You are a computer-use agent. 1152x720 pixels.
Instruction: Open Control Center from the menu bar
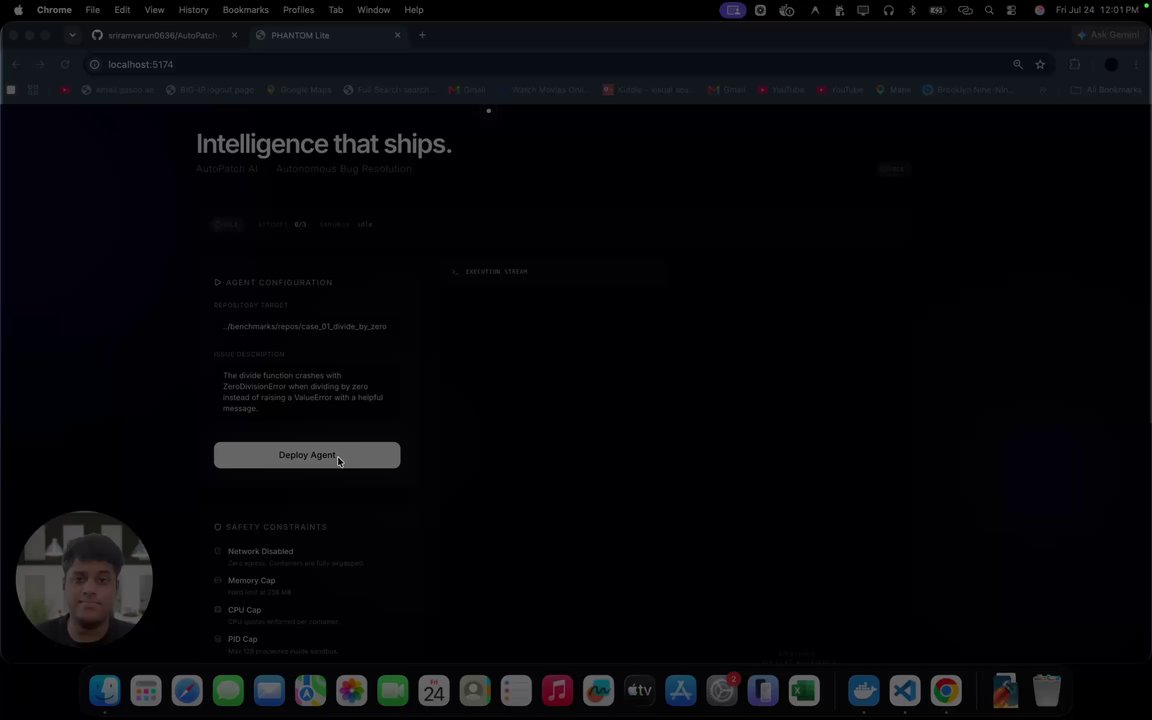1012,10
